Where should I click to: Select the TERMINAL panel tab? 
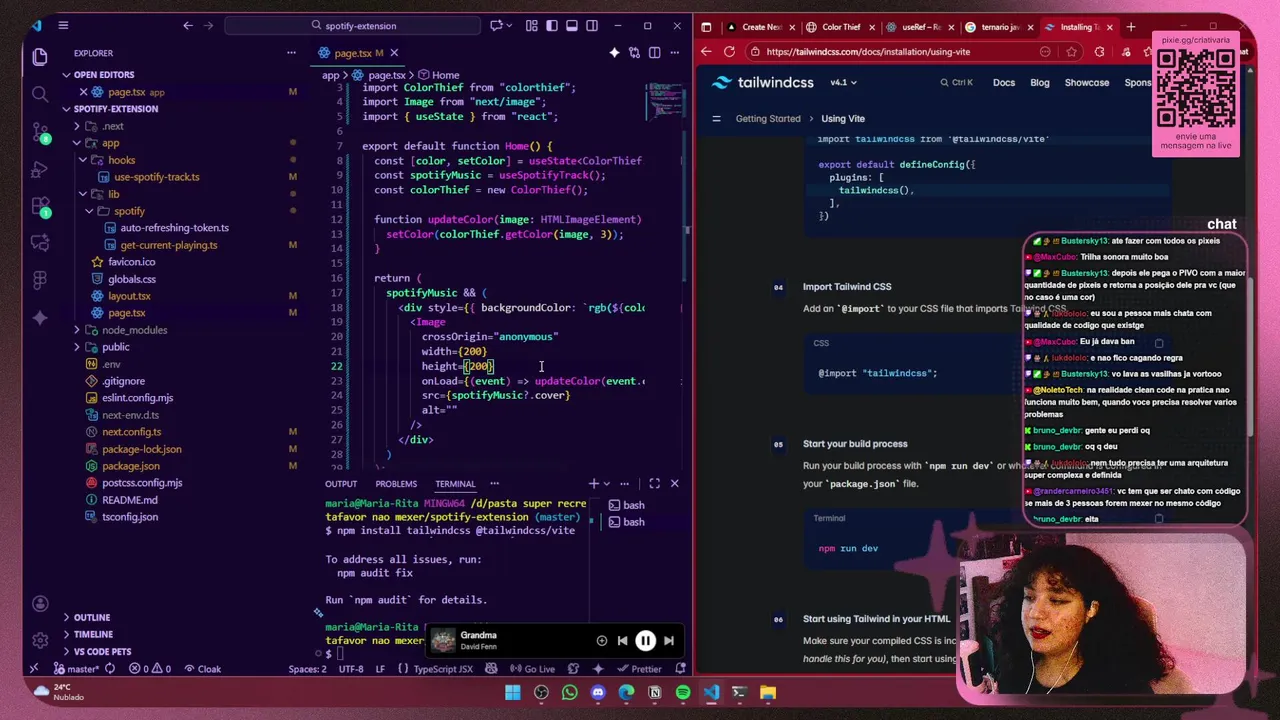tap(454, 484)
